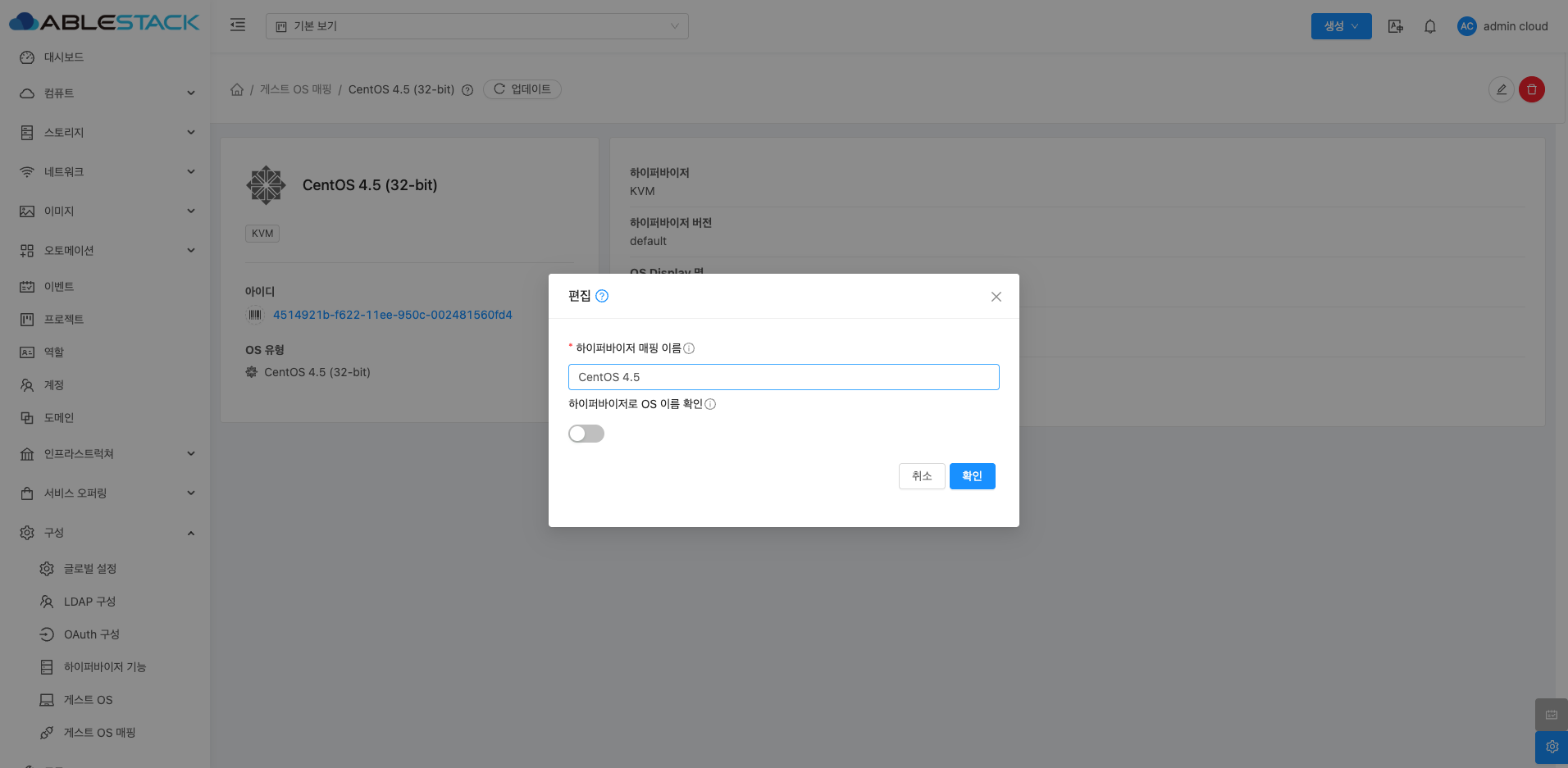Viewport: 1568px width, 768px height.
Task: Click the pencil edit icon
Action: click(1501, 89)
